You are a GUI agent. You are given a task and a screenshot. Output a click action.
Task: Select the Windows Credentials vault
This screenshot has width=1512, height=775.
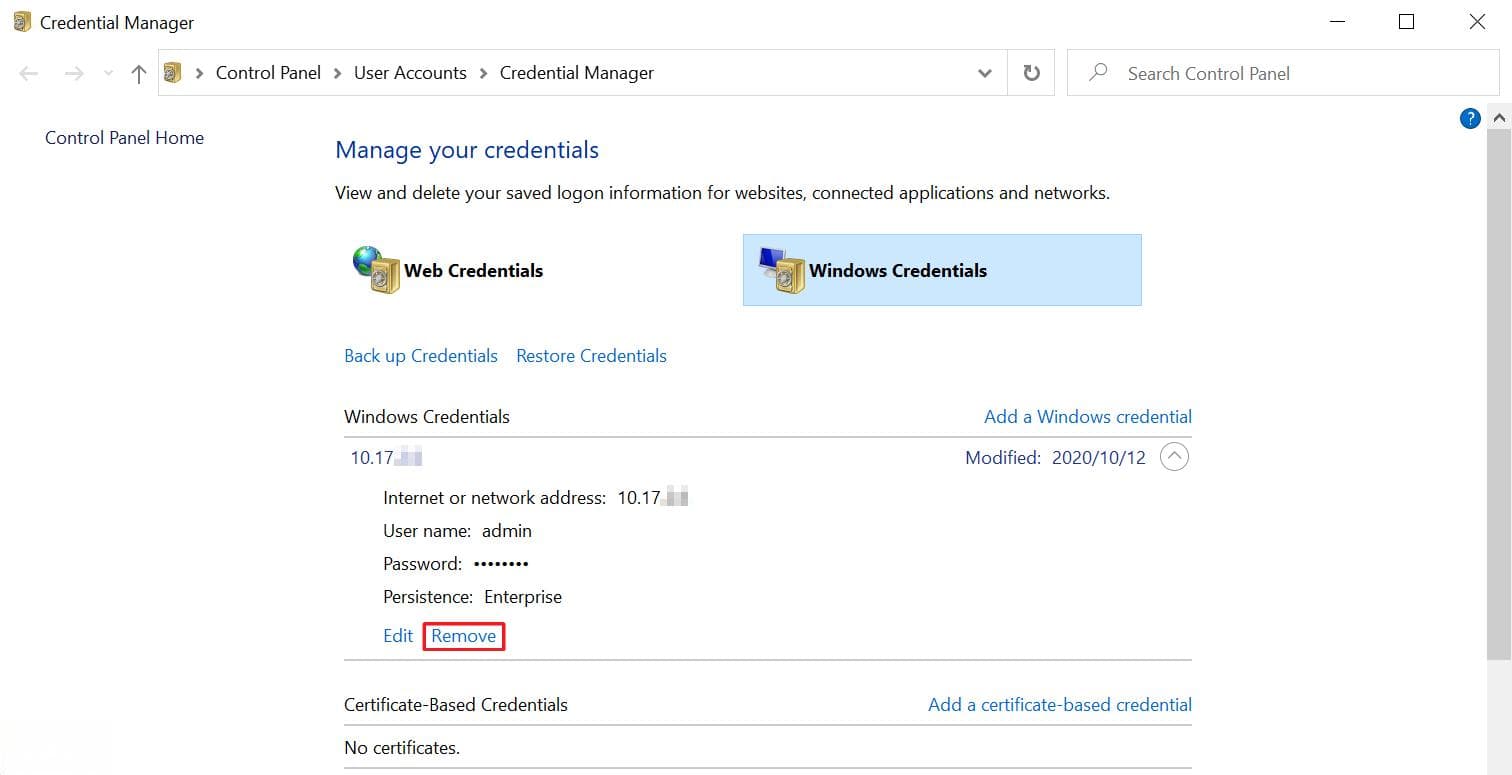942,270
